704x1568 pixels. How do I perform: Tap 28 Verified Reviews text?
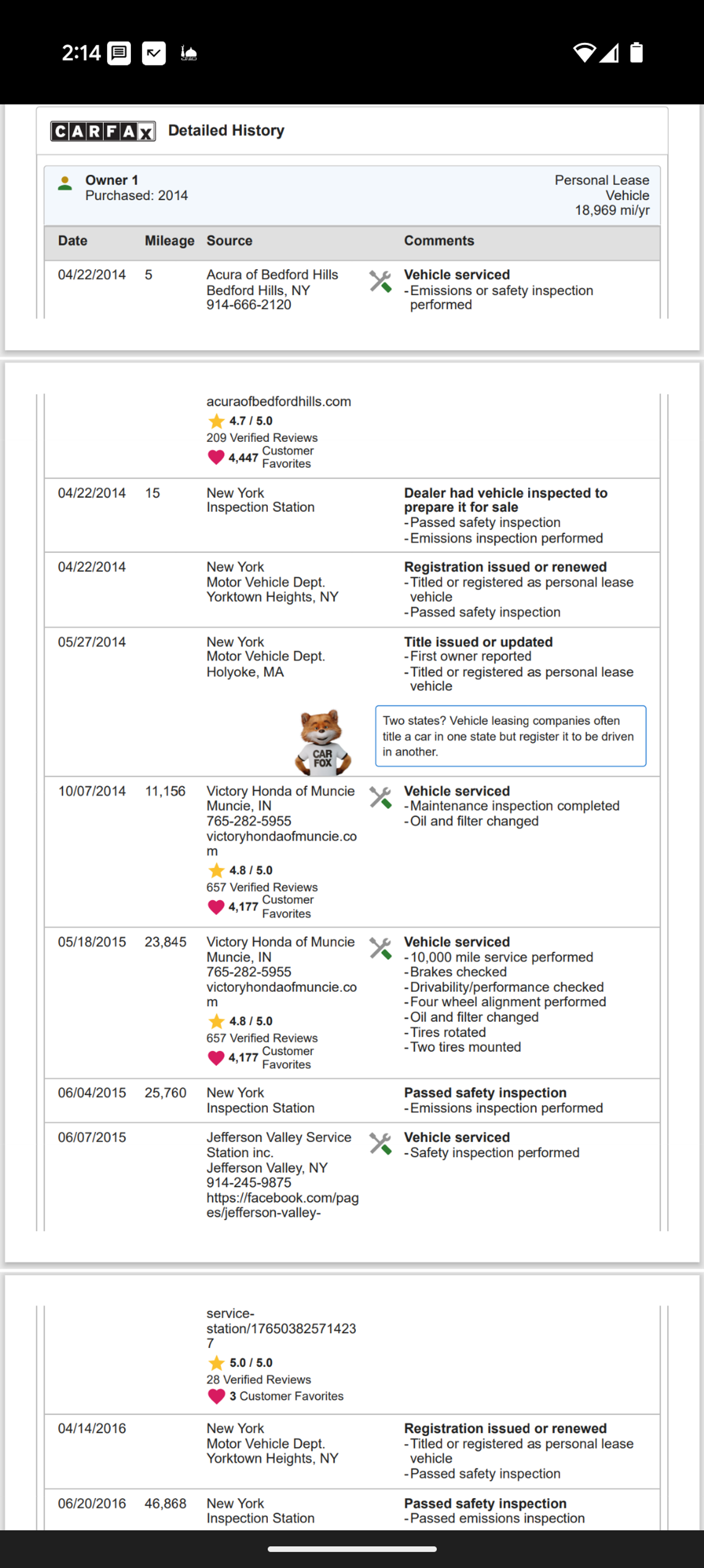[258, 1379]
